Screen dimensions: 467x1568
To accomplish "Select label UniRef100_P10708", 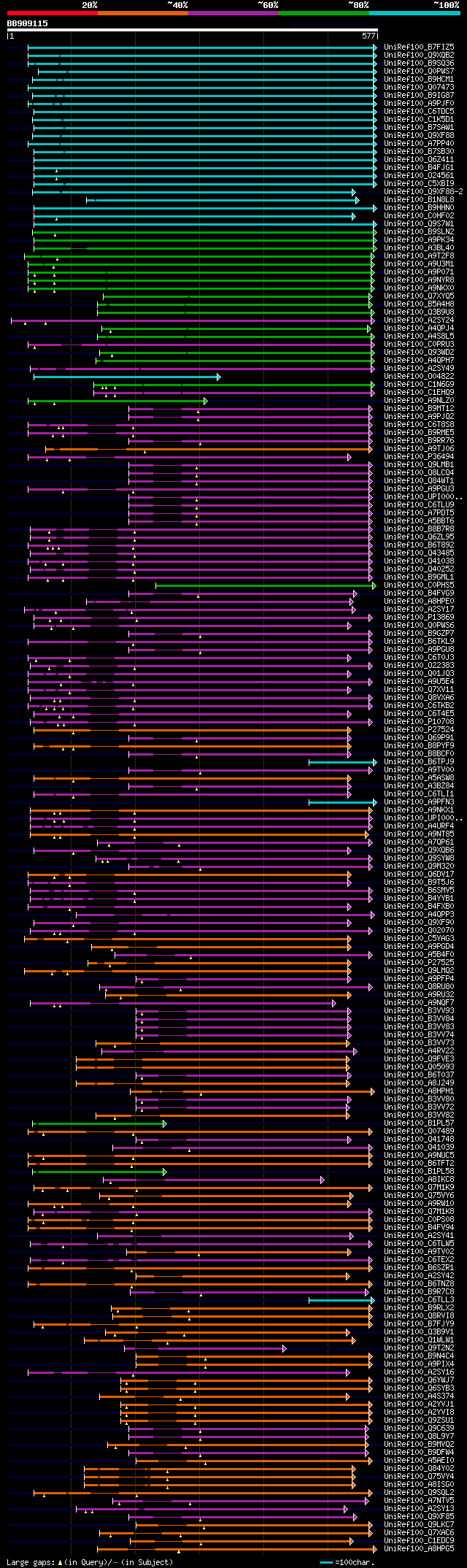I will click(419, 721).
